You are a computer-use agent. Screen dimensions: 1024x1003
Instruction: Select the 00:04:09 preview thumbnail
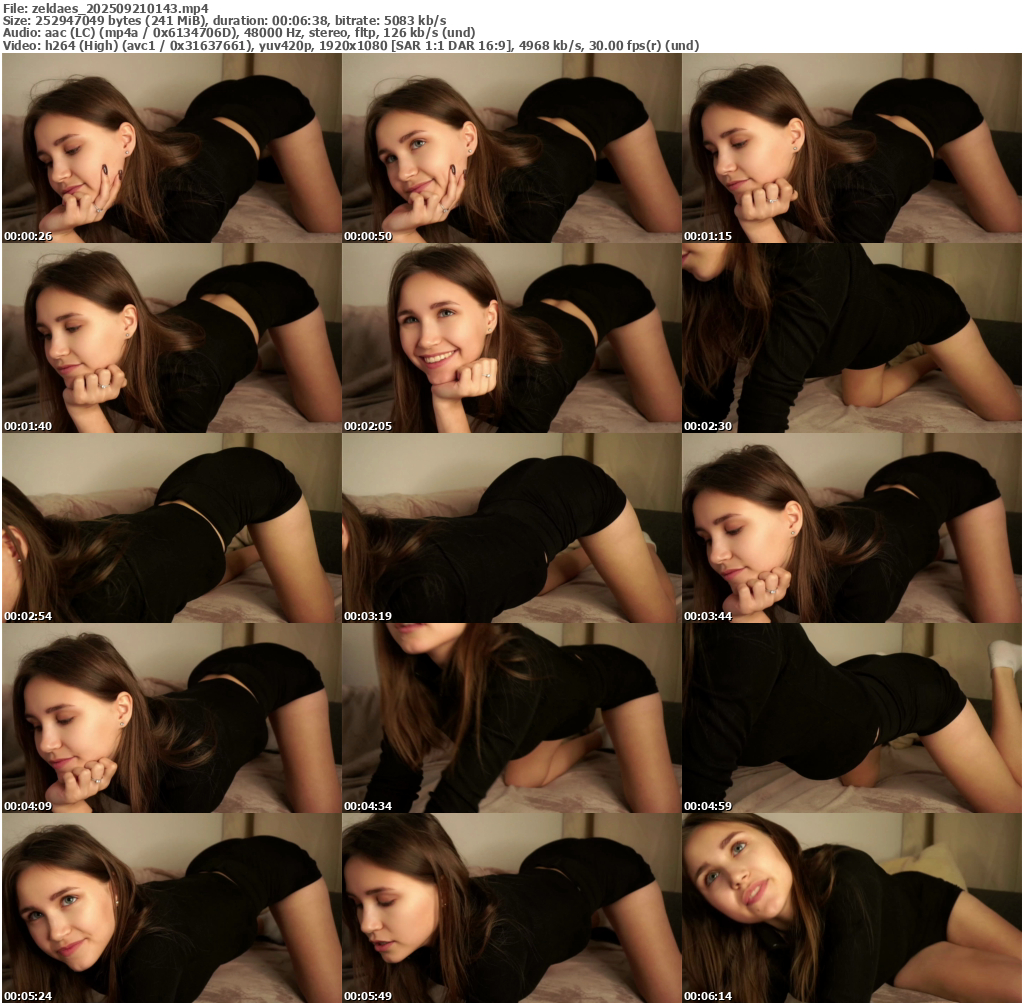coord(171,718)
